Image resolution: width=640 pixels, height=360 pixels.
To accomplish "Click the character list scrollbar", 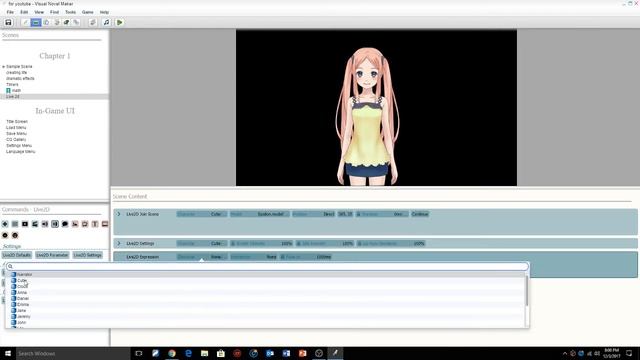I will tap(527, 291).
